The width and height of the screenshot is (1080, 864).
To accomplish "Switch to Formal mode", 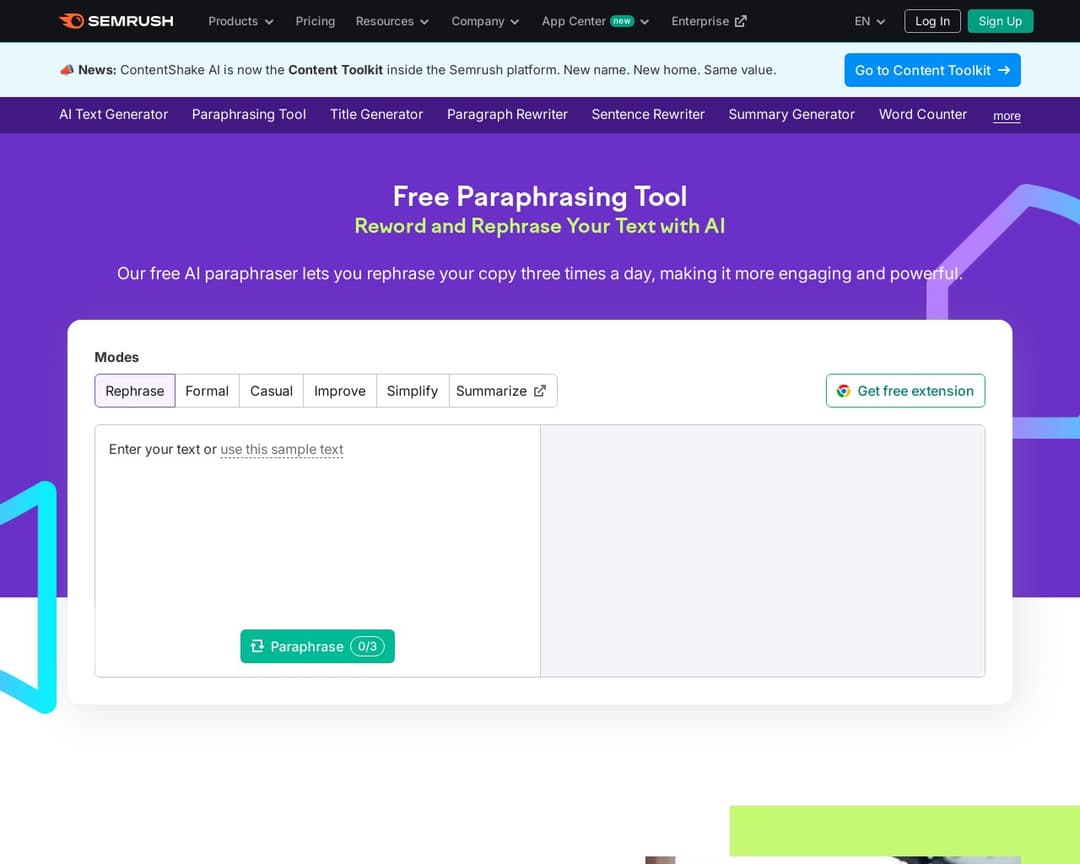I will pyautogui.click(x=207, y=391).
